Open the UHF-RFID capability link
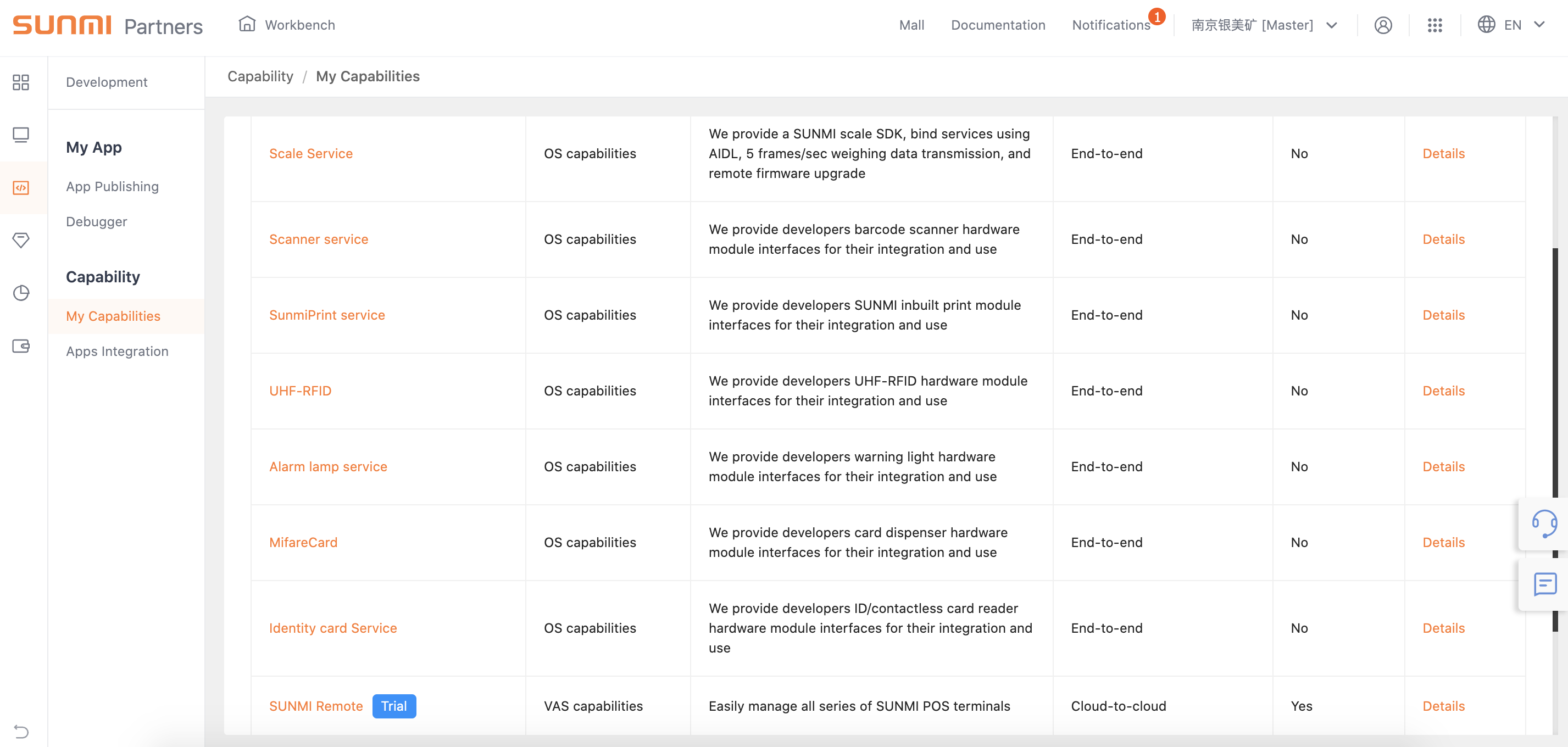Screen dimensions: 1568x747 point(300,391)
